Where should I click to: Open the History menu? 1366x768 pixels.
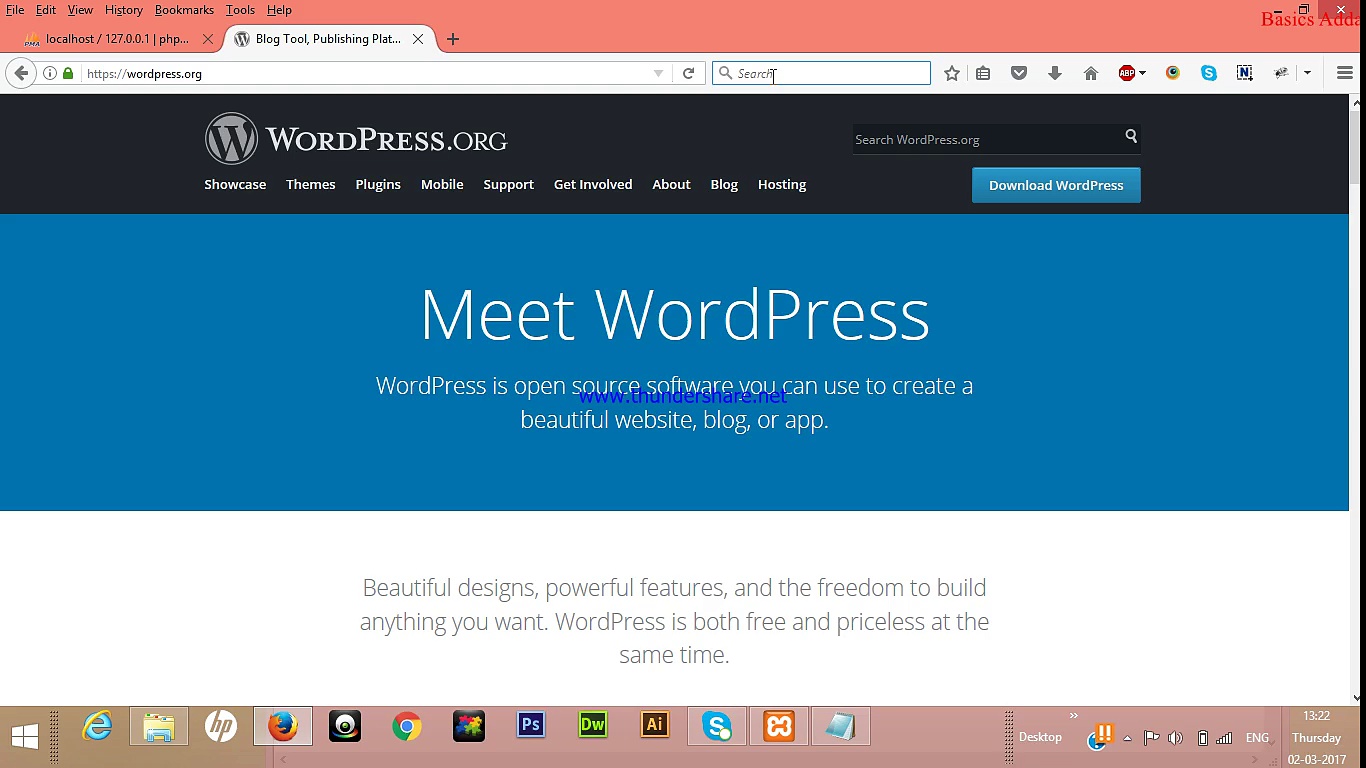124,10
